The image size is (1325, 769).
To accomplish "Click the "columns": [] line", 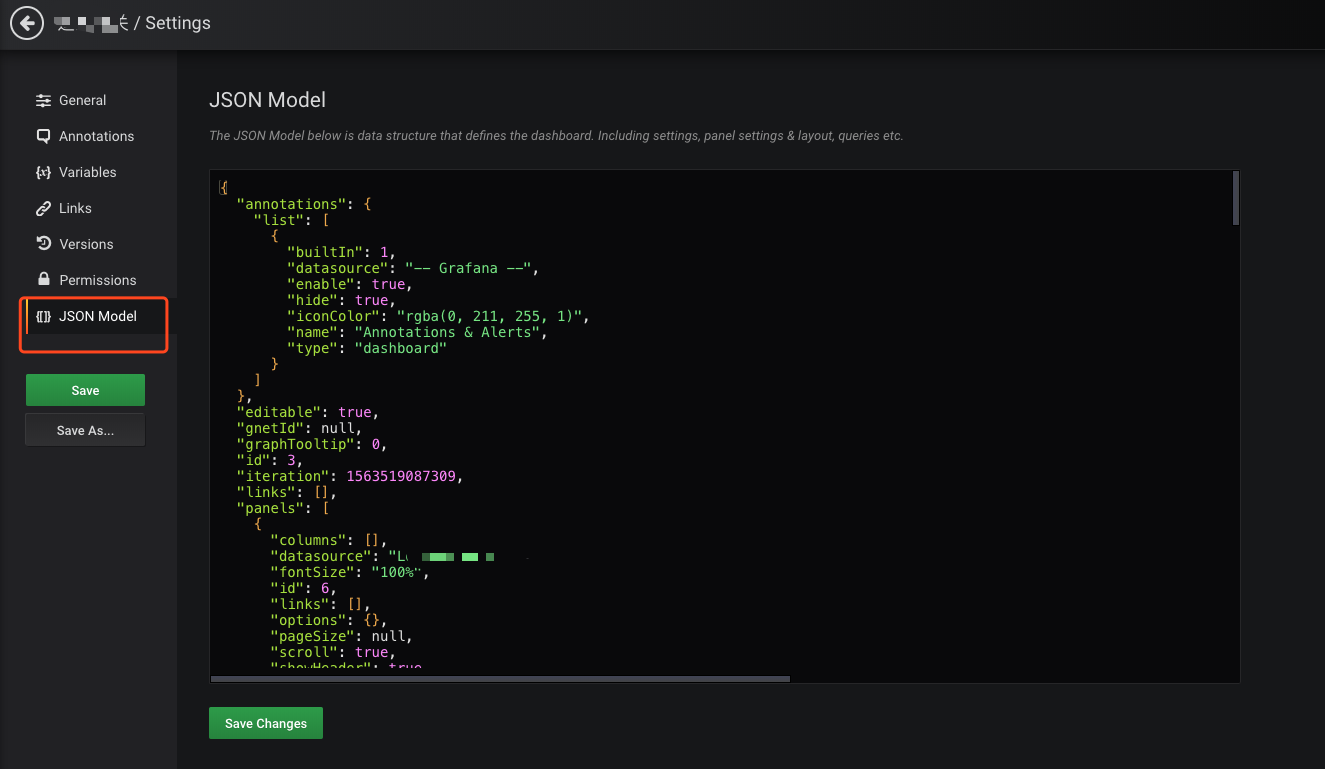I will coord(328,539).
